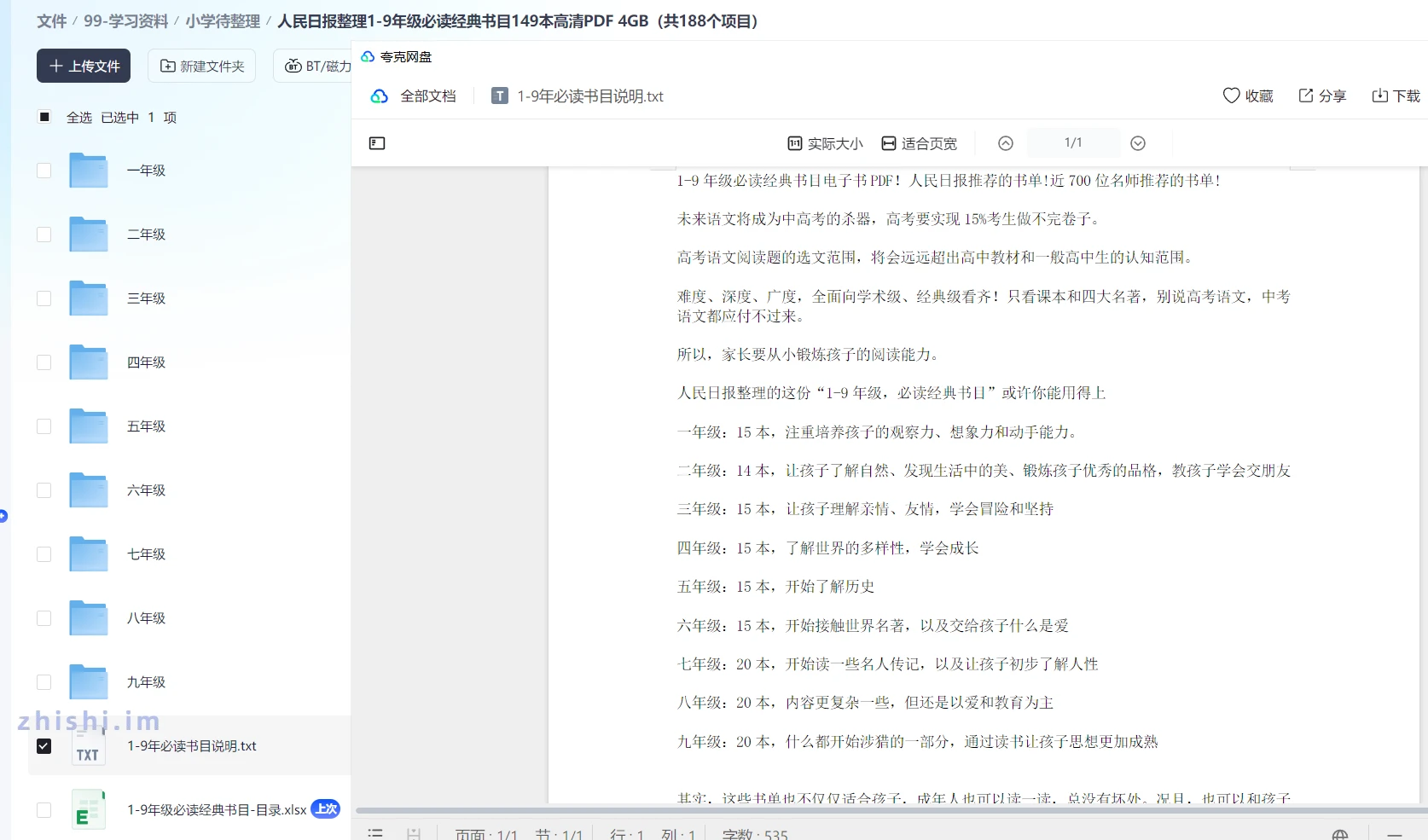This screenshot has height=840, width=1428.
Task: Select 实际大小 actual size view
Action: tap(825, 143)
